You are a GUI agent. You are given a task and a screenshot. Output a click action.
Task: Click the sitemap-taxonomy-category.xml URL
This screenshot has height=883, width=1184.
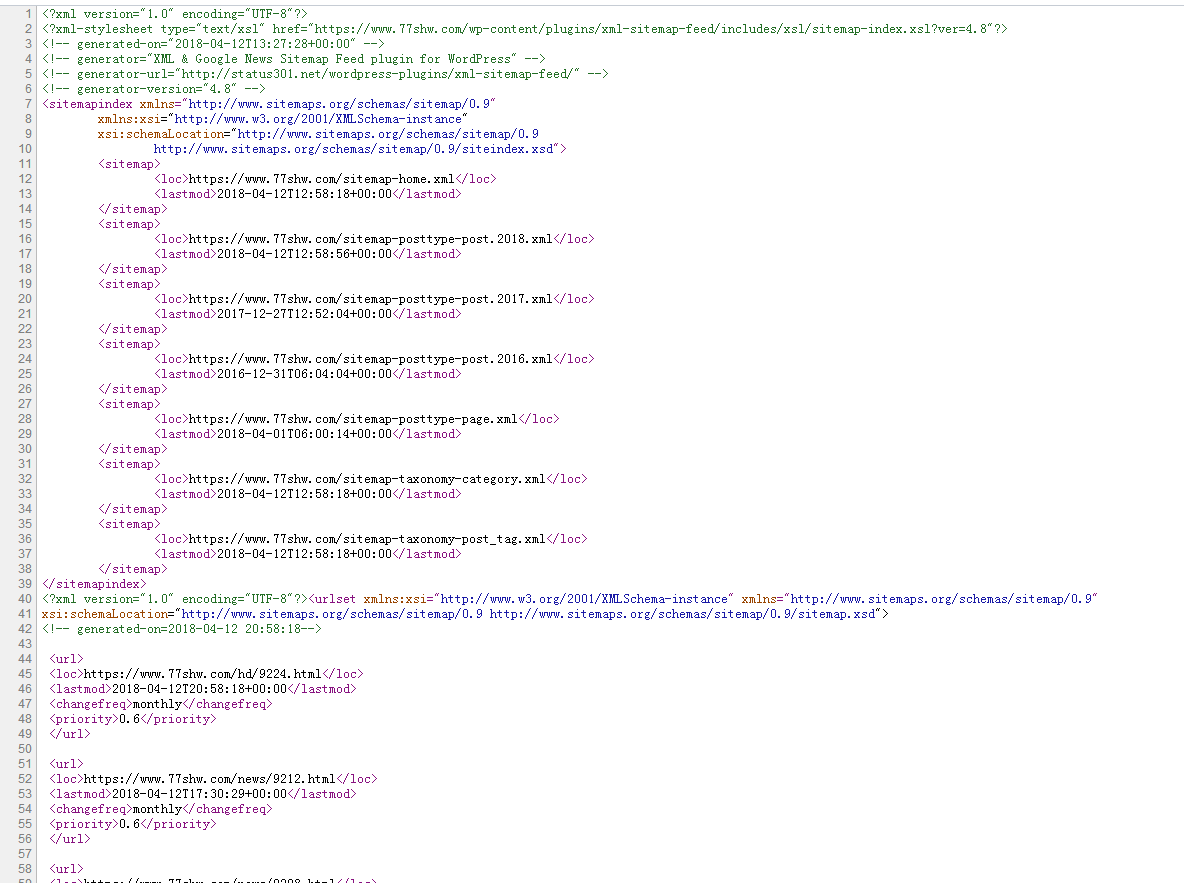[x=367, y=479]
